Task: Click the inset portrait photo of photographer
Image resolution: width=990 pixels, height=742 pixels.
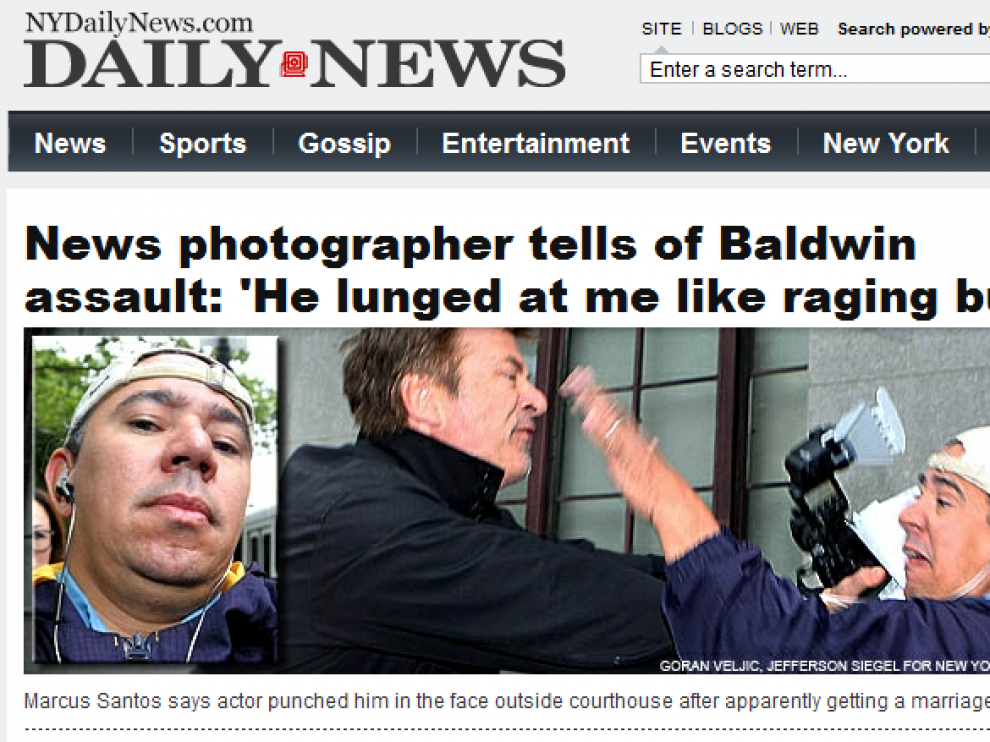Action: tap(155, 500)
